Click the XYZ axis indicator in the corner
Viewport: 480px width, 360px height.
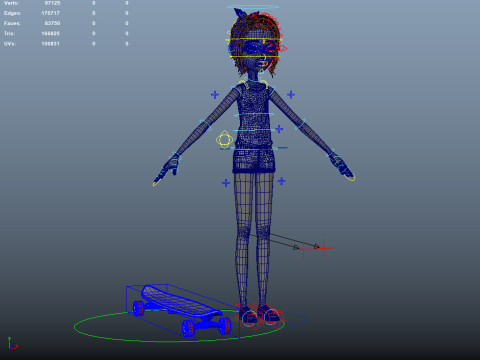click(12, 343)
